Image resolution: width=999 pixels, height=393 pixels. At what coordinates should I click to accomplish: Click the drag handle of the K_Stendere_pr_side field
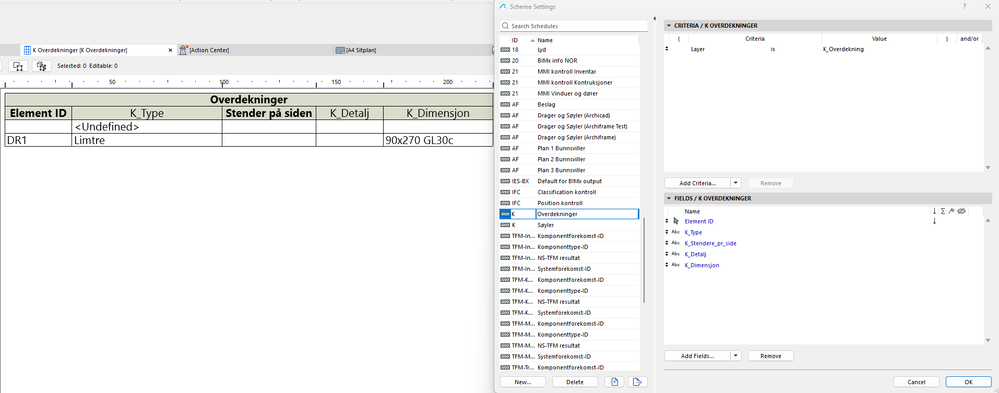[667, 243]
